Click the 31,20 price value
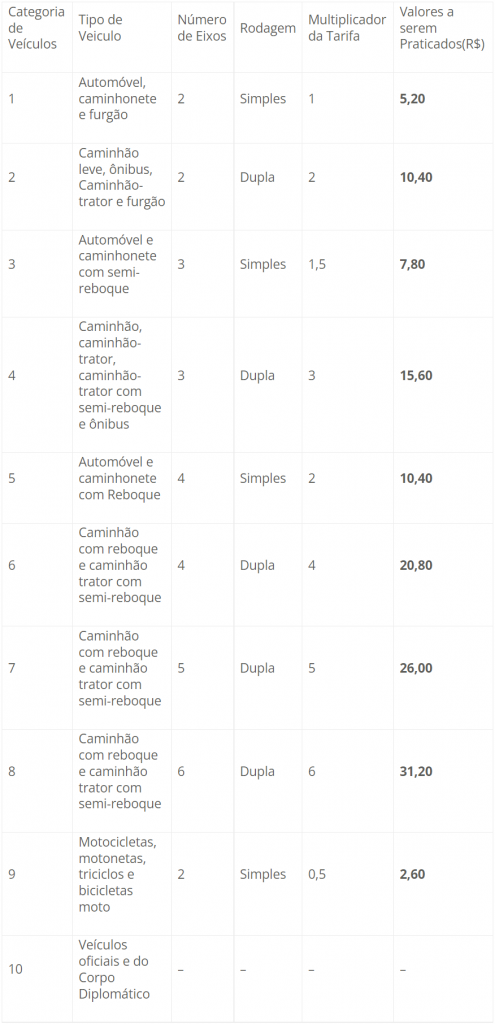This screenshot has width=495, height=1024. pos(416,772)
